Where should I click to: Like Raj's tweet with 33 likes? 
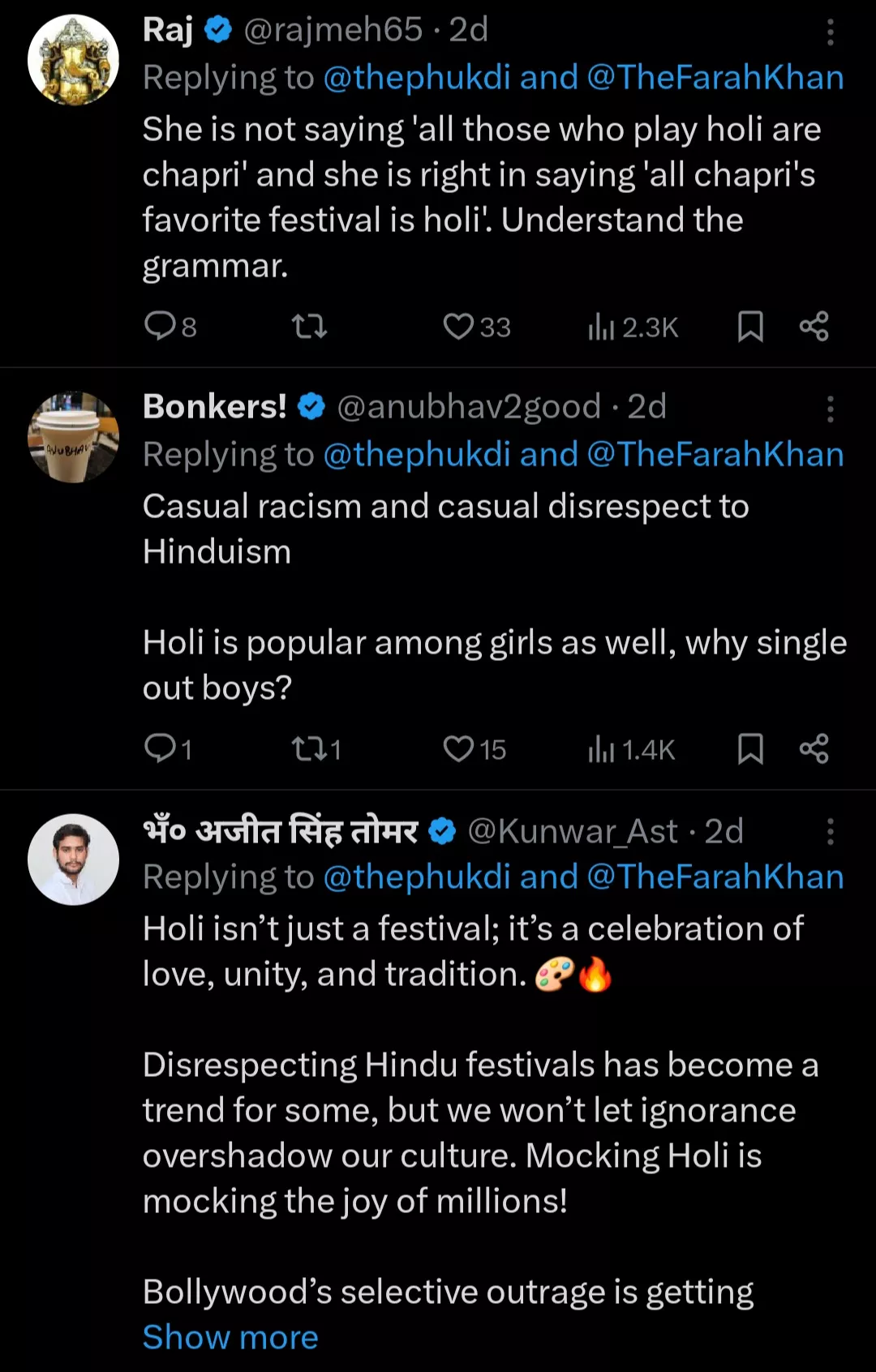pos(458,327)
